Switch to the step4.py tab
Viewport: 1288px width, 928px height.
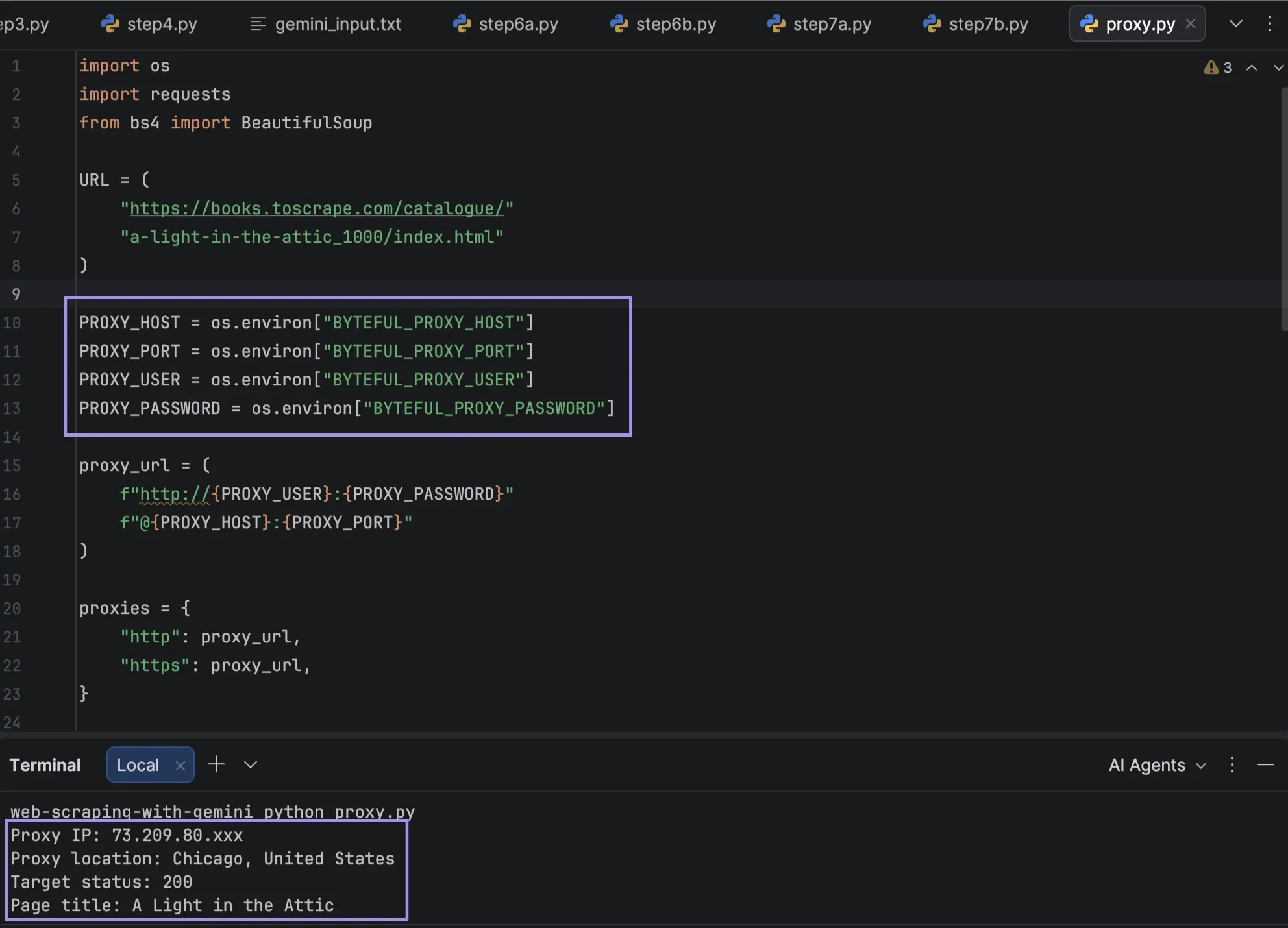click(149, 24)
